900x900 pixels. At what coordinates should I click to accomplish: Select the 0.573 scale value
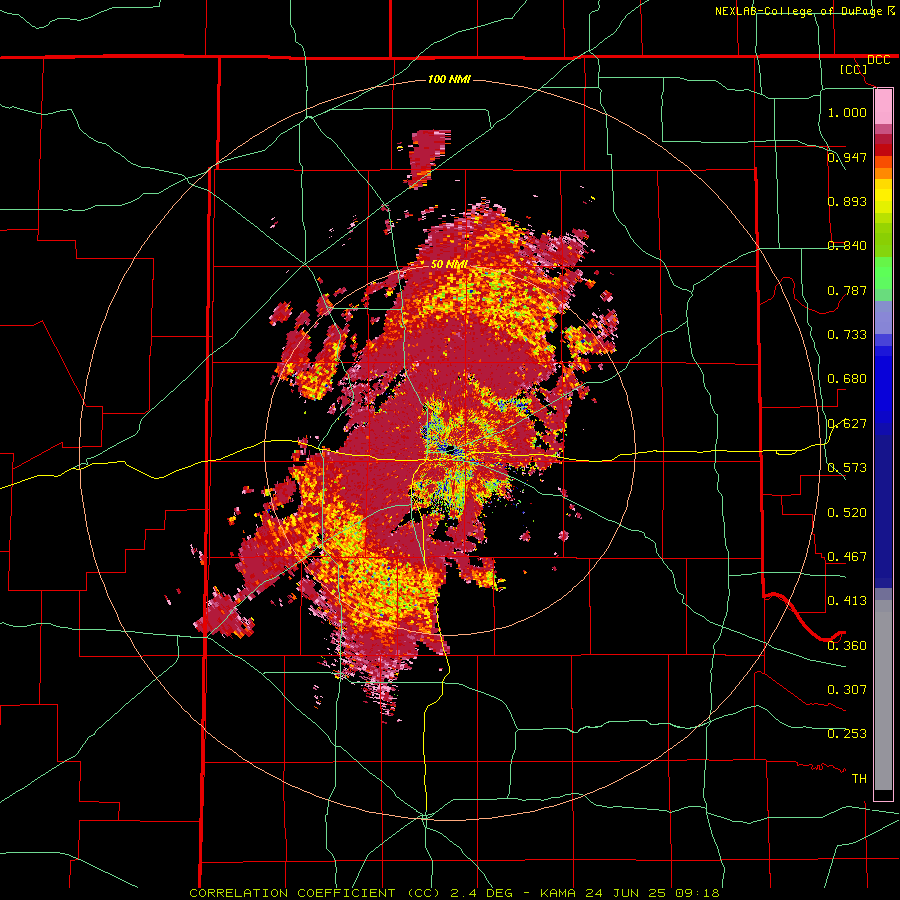pos(847,467)
